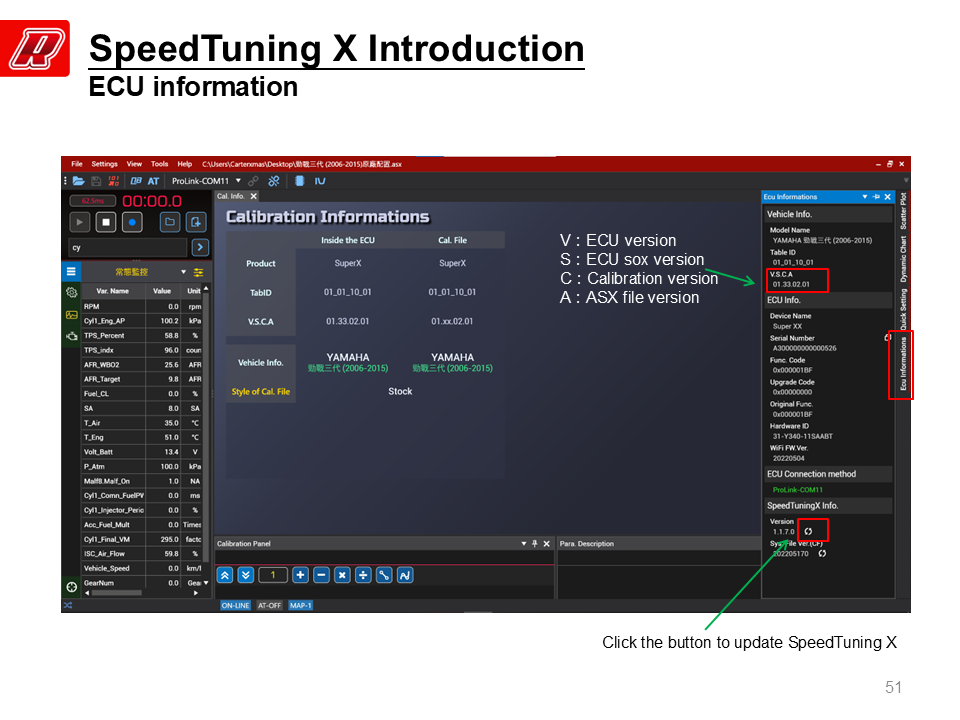Pin the Ecu Informations panel
Viewport: 960px width, 720px height.
[x=876, y=197]
